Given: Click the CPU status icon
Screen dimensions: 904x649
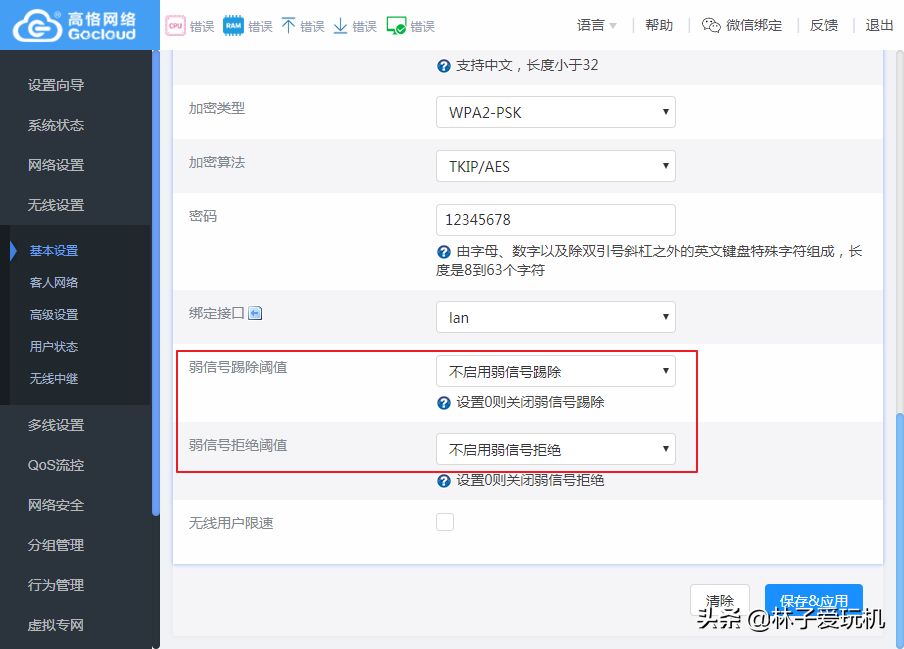Looking at the screenshot, I should coord(175,26).
